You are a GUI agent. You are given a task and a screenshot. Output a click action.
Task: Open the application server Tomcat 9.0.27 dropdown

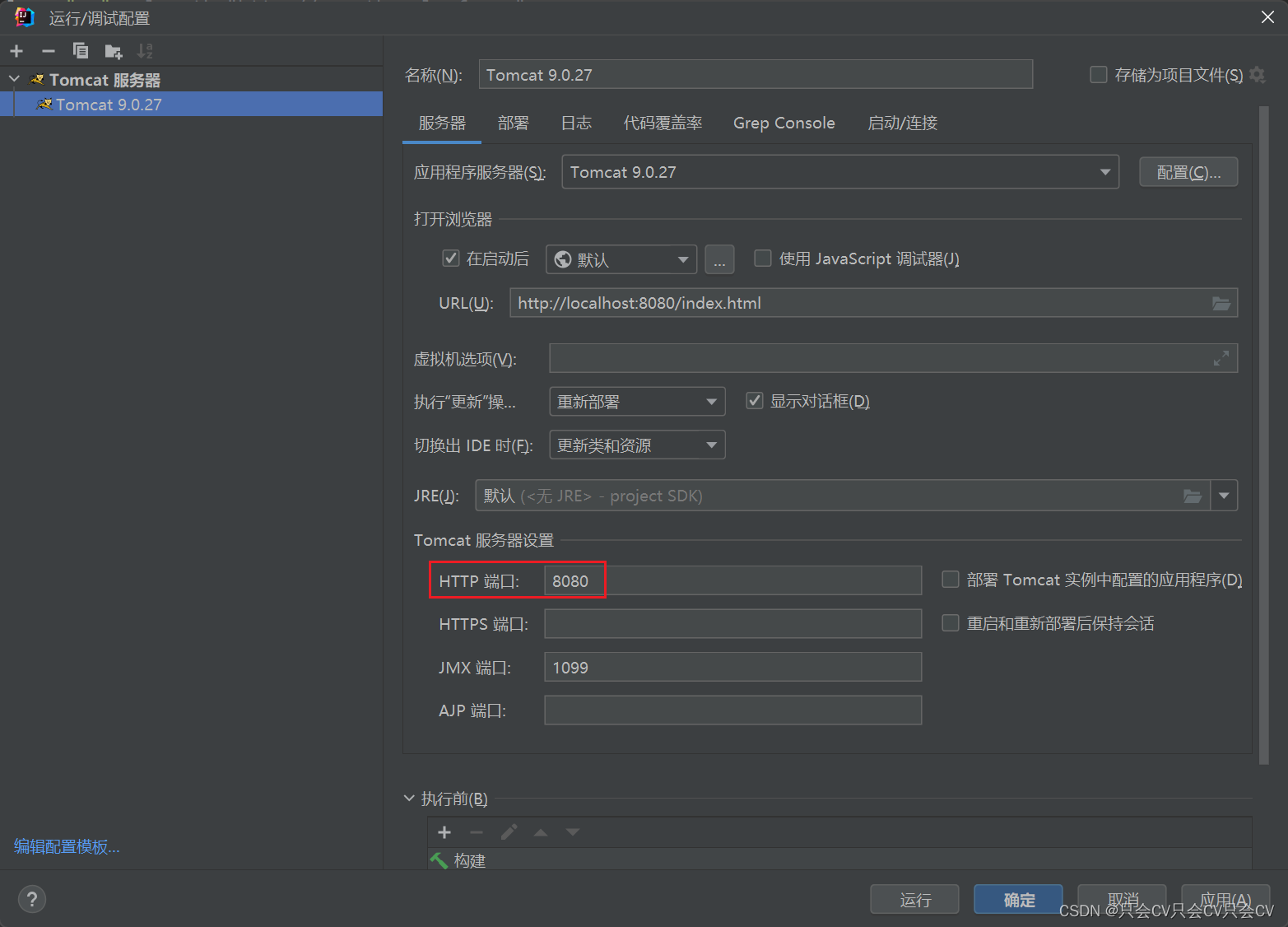(840, 172)
